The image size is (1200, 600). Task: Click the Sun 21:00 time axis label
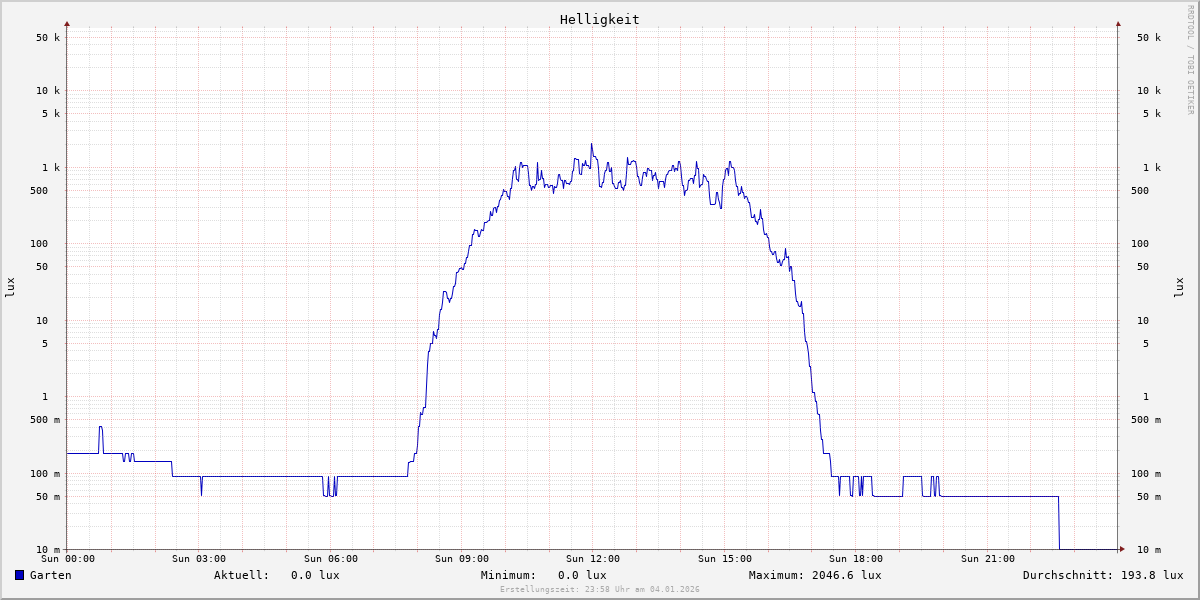988,559
